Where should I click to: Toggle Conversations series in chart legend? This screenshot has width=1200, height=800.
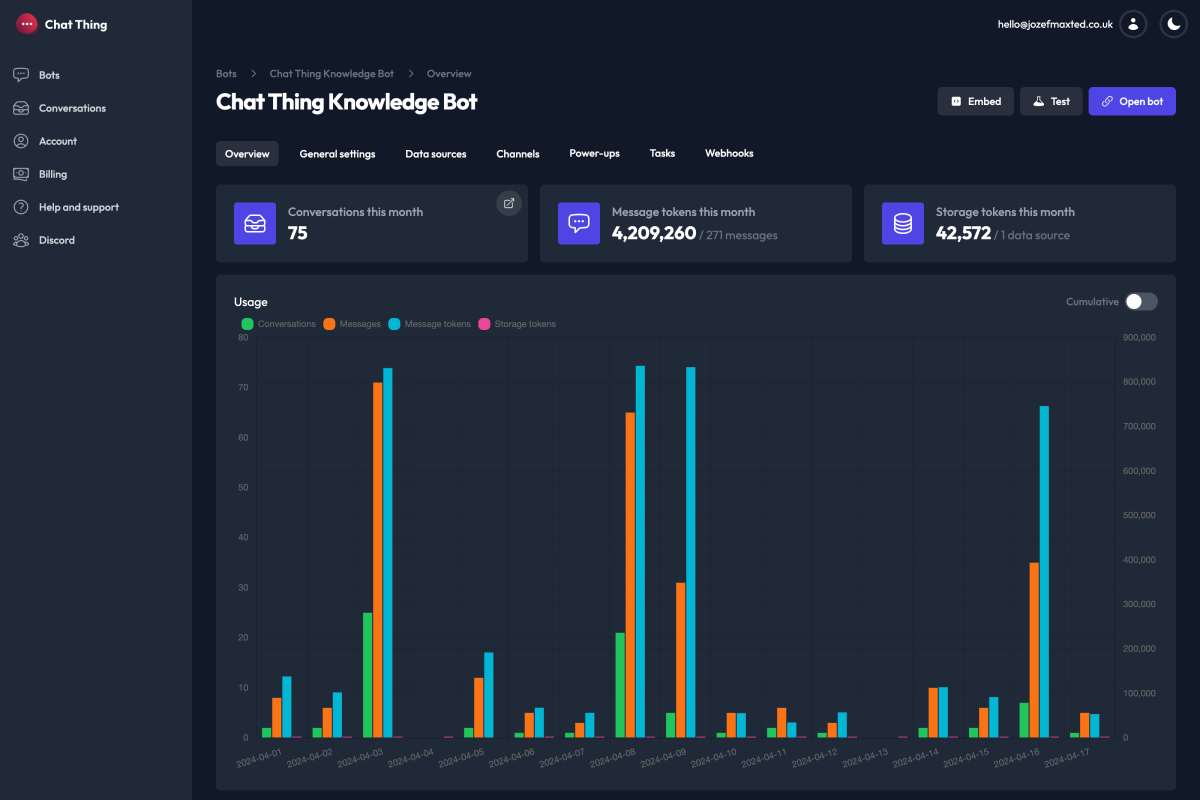tap(279, 324)
